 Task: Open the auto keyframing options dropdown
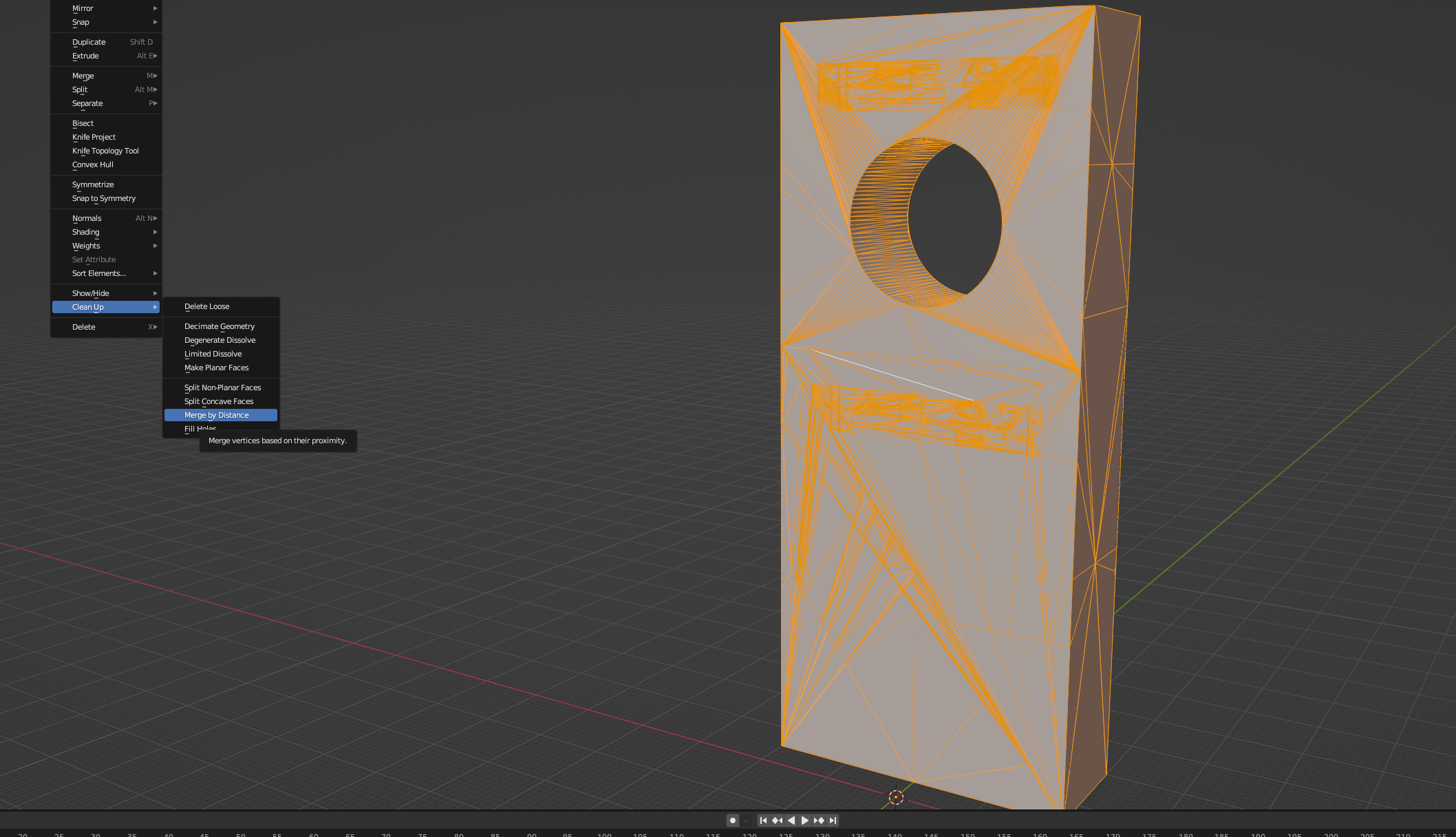(x=746, y=820)
